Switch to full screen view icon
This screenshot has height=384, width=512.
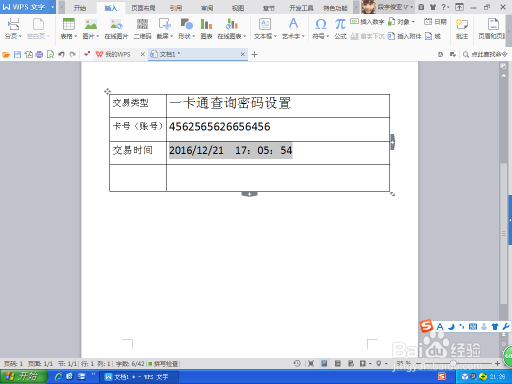click(311, 363)
